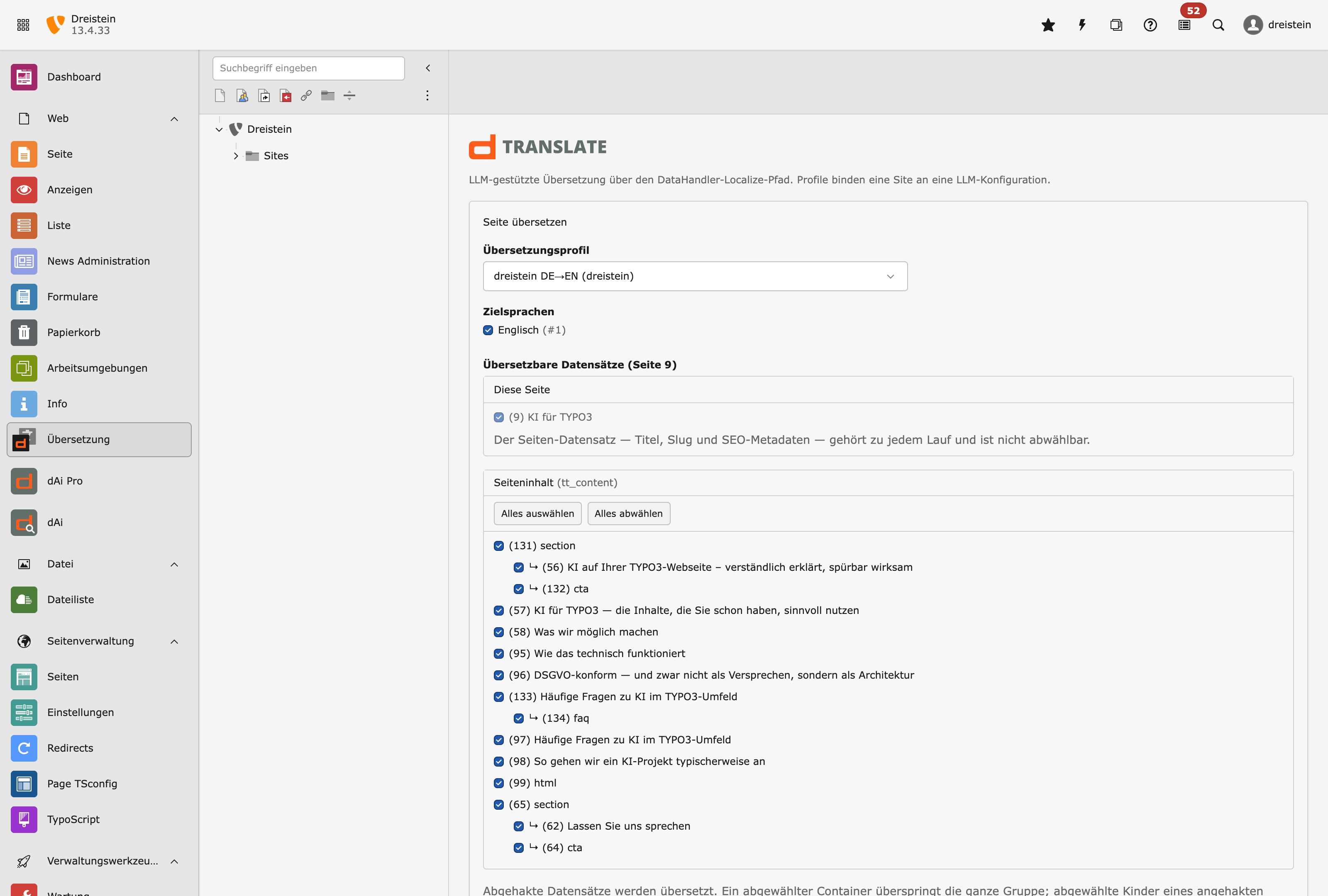The height and width of the screenshot is (896, 1328).
Task: Click the dAi Pro module icon
Action: click(x=24, y=481)
